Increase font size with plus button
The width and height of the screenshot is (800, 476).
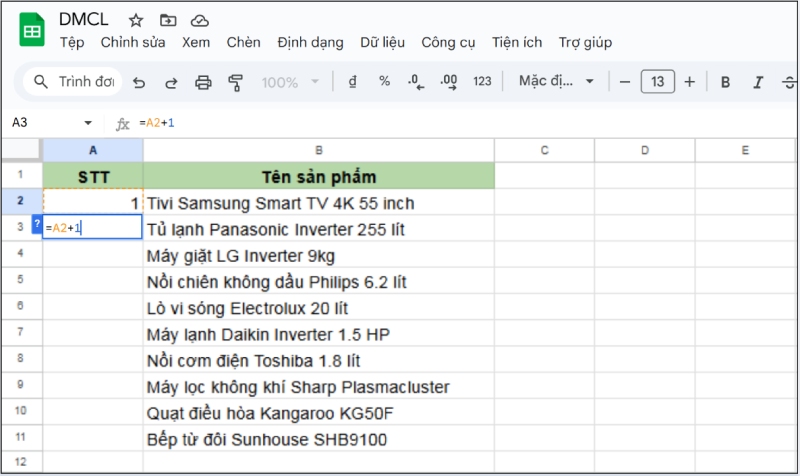pos(689,82)
